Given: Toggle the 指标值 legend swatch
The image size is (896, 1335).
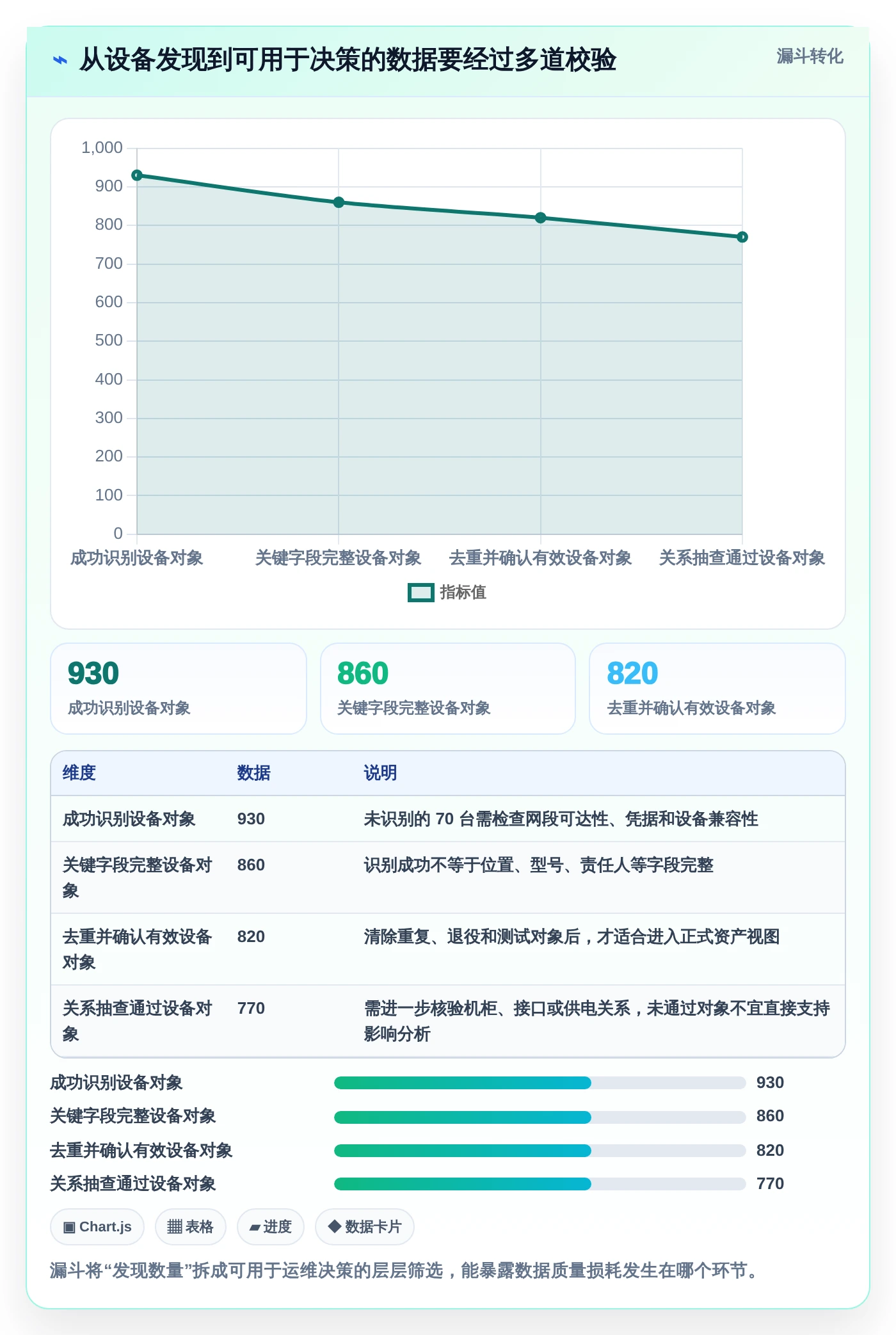Looking at the screenshot, I should (420, 593).
